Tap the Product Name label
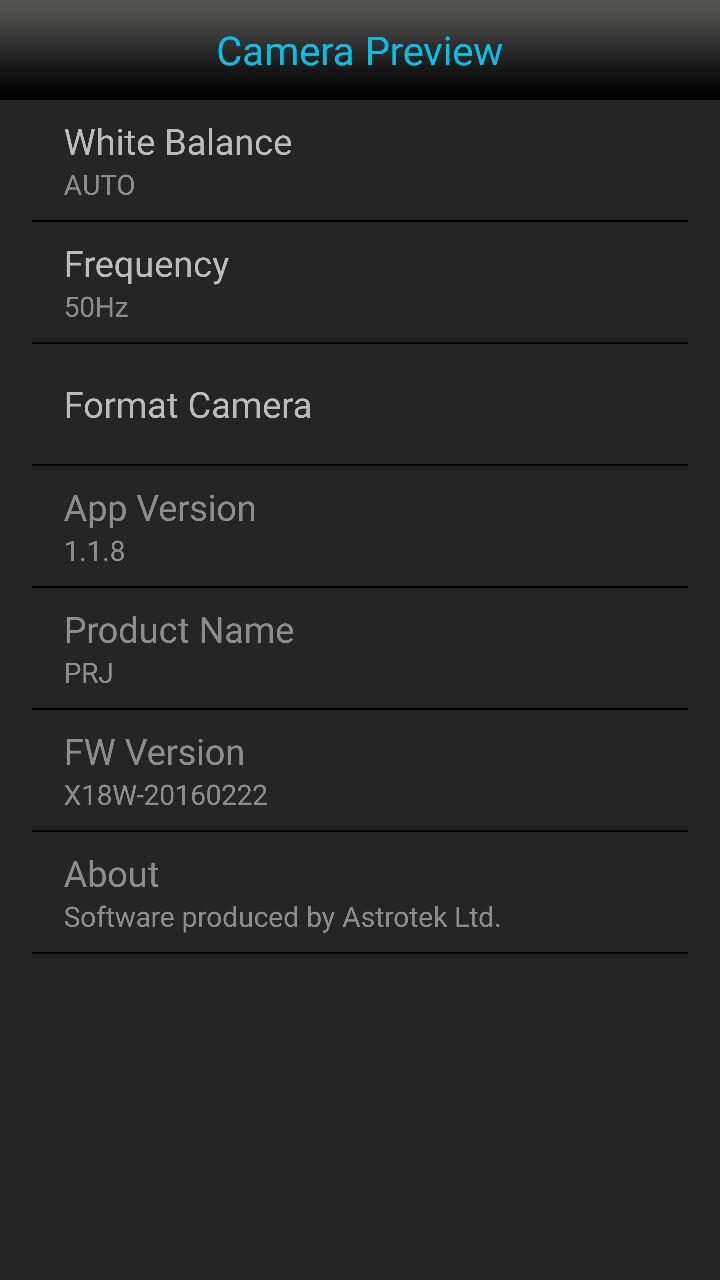This screenshot has width=720, height=1280. 179,631
